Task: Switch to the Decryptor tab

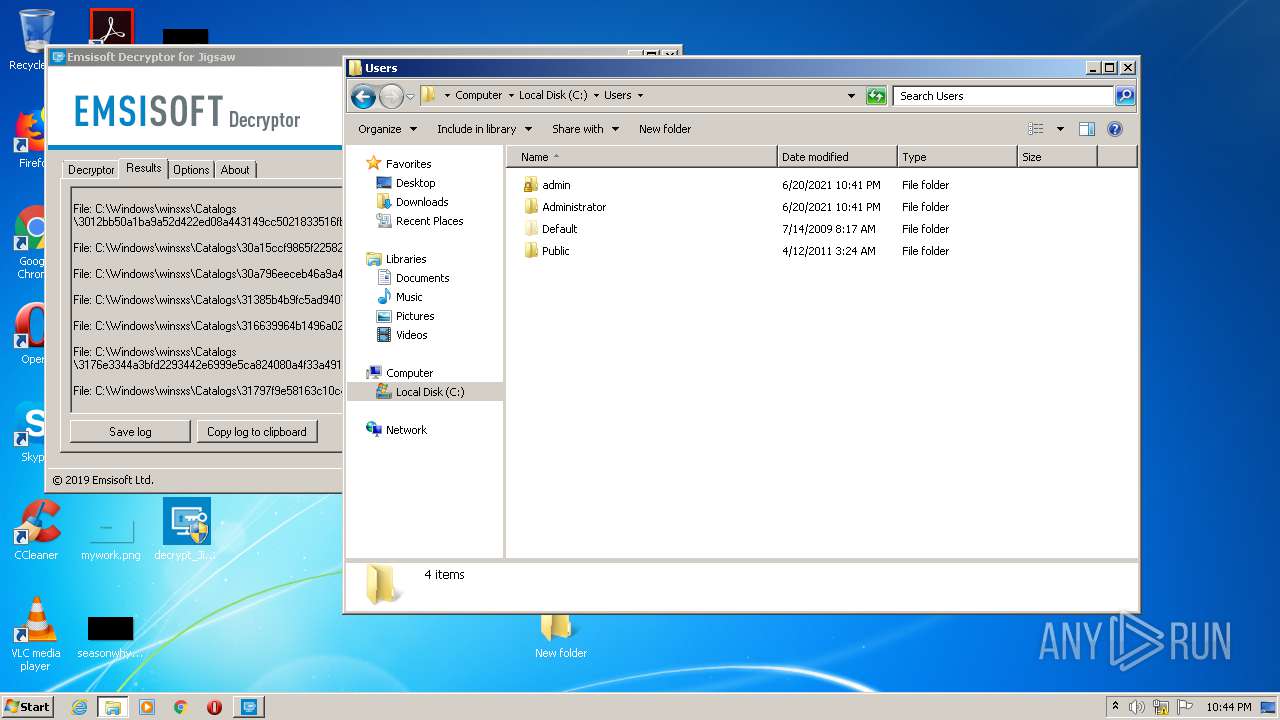Action: tap(91, 170)
